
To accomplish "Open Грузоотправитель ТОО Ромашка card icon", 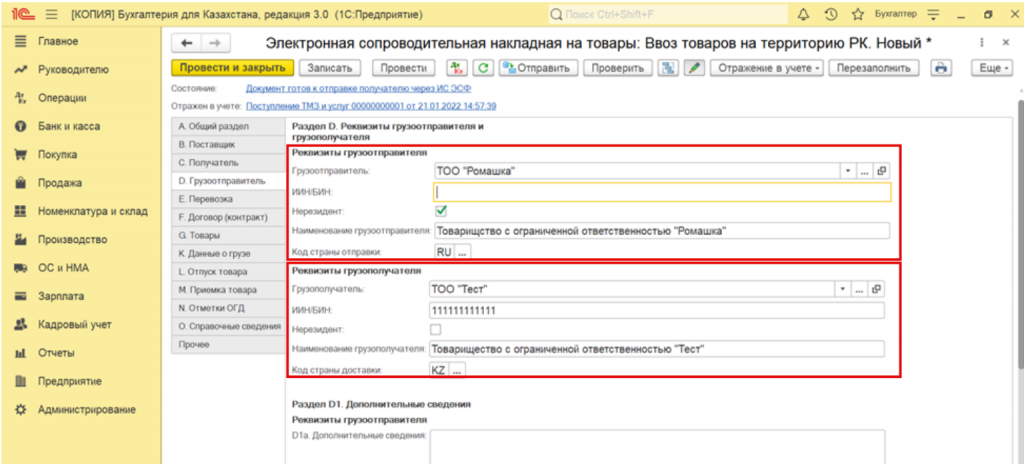I will tap(882, 171).
